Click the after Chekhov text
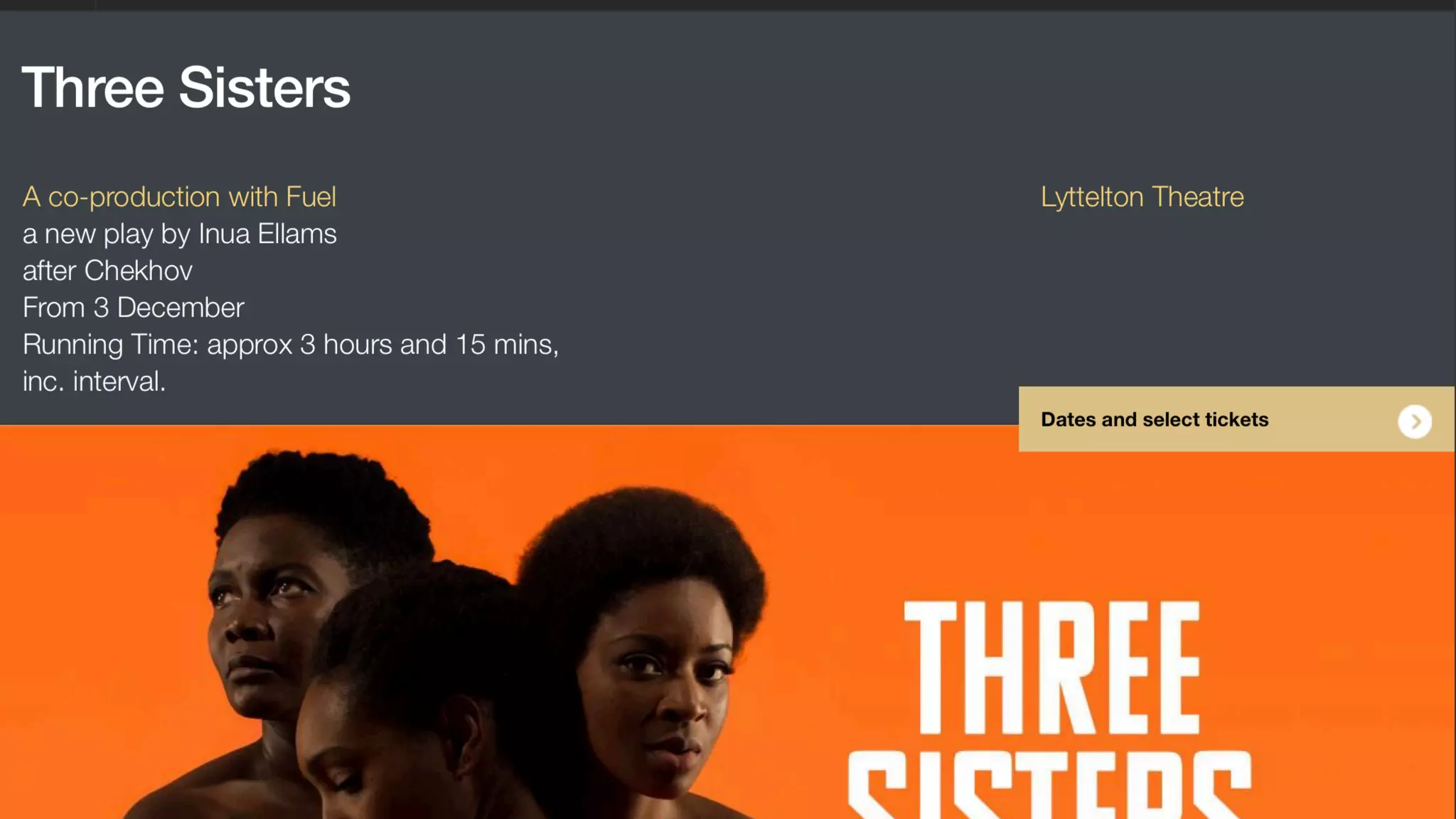This screenshot has height=819, width=1456. click(107, 271)
